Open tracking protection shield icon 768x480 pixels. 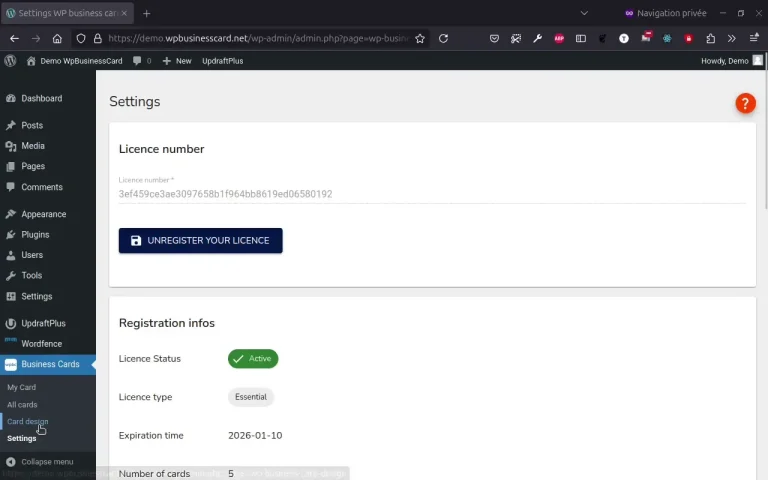pyautogui.click(x=81, y=39)
